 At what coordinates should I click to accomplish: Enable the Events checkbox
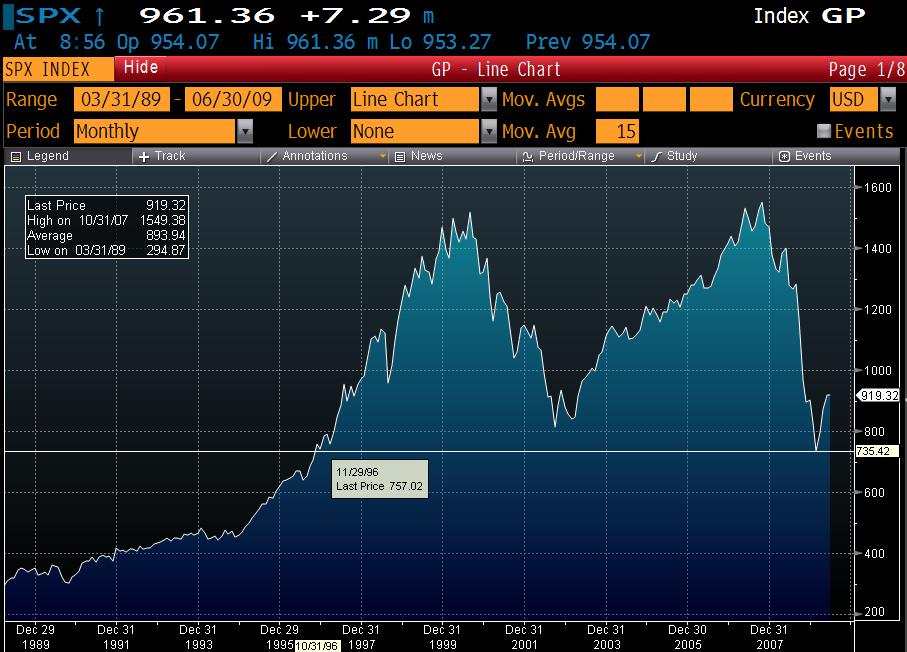pos(824,131)
